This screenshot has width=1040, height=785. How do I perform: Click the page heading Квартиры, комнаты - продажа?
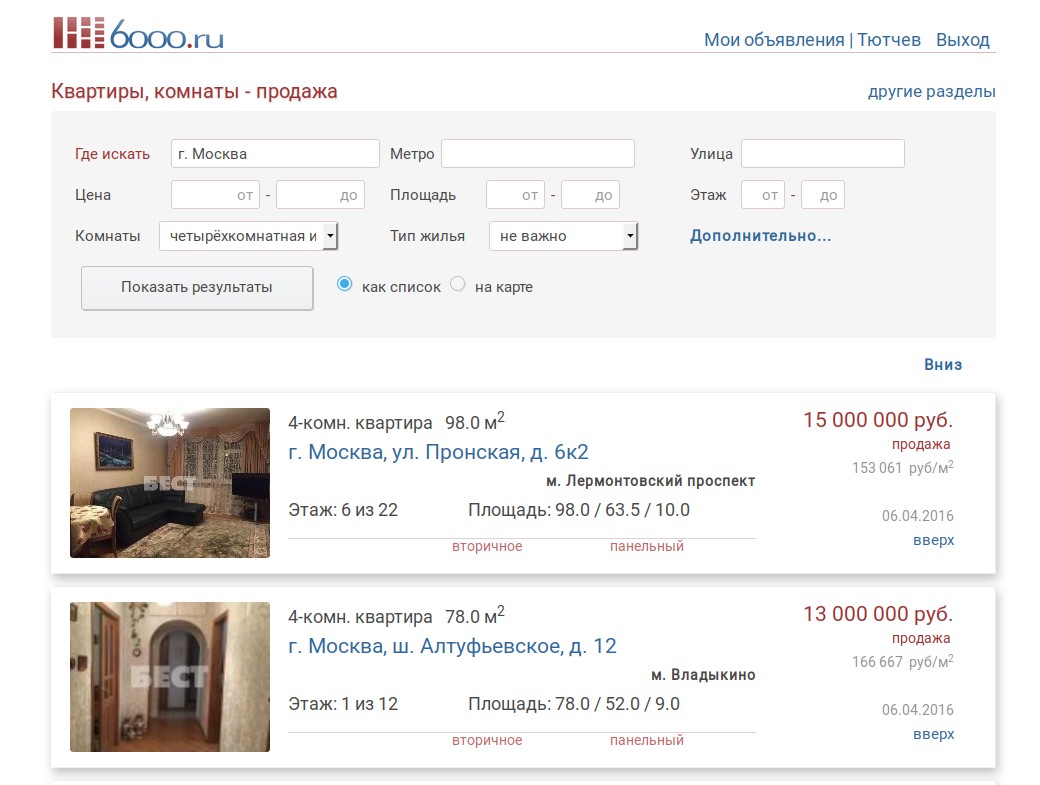point(194,91)
